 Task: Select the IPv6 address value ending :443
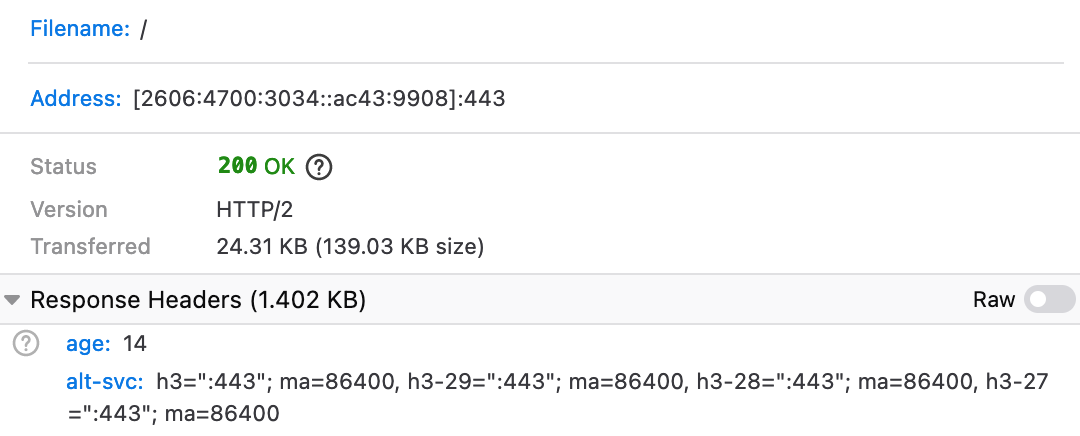tap(319, 99)
